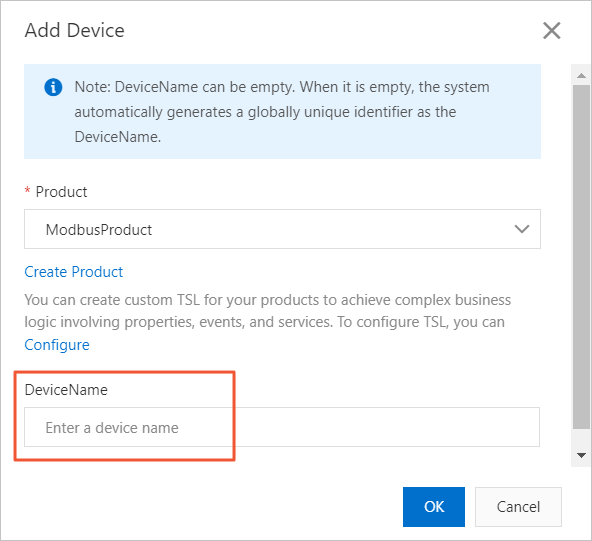Image resolution: width=592 pixels, height=541 pixels.
Task: Close the Add Device dialog
Action: (x=552, y=31)
